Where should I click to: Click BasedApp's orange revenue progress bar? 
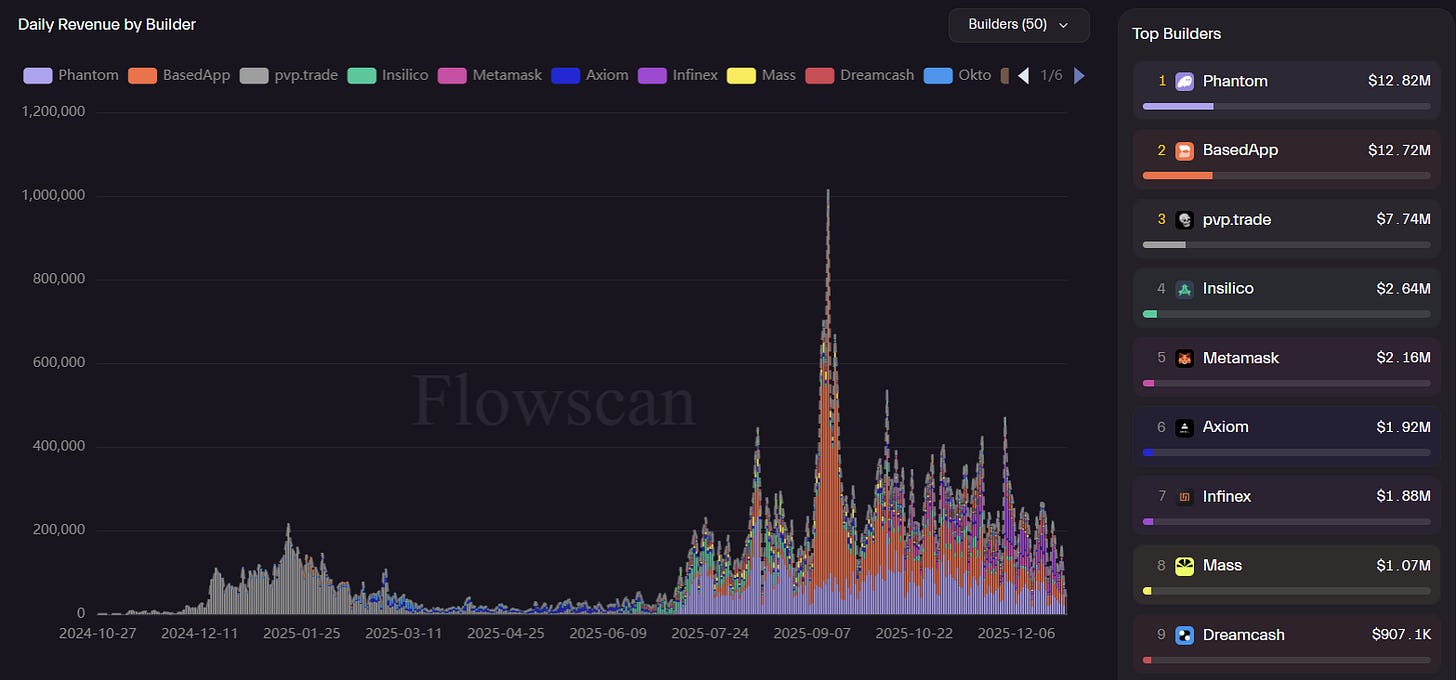[x=1177, y=175]
